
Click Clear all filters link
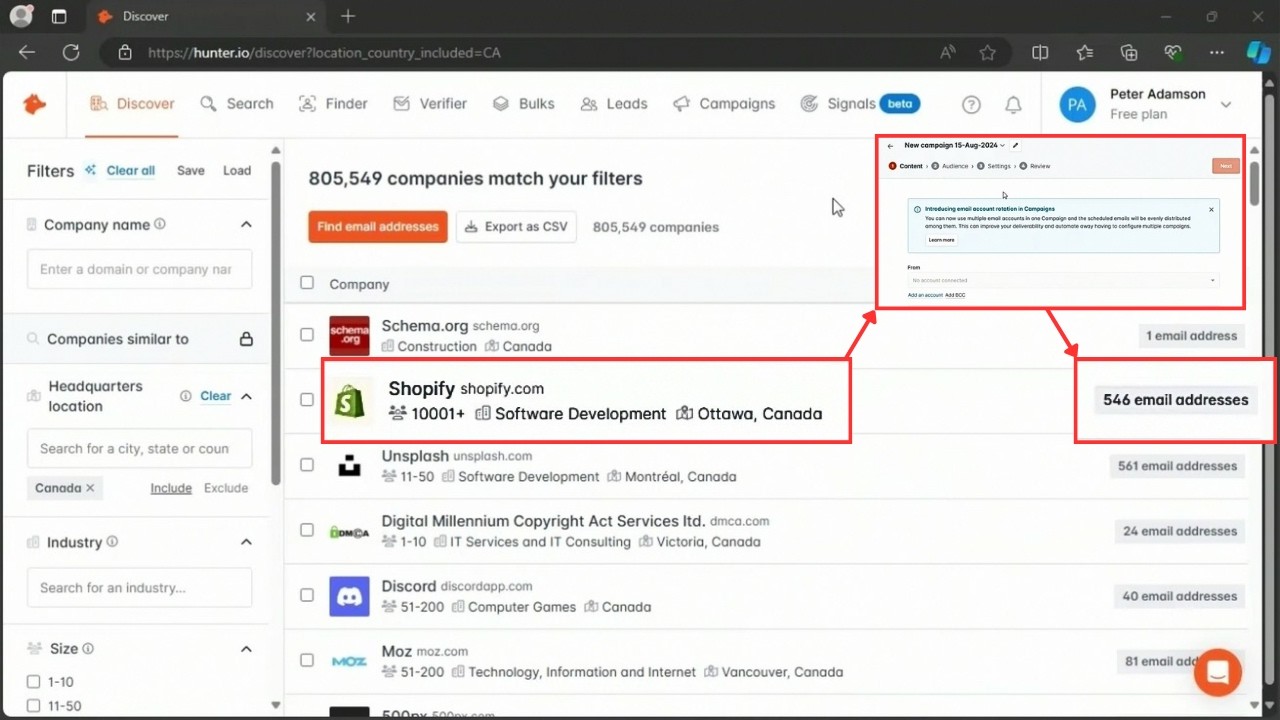click(131, 170)
